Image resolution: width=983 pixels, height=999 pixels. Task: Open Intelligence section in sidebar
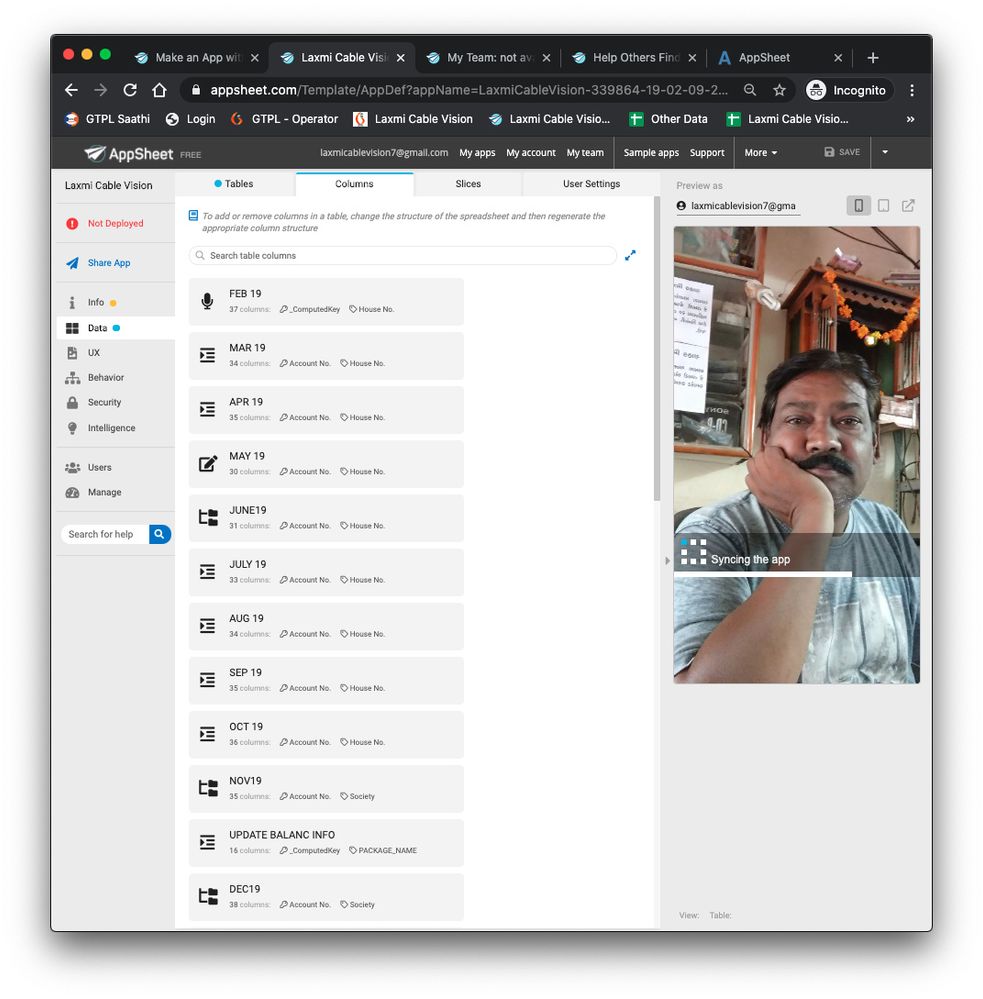111,428
